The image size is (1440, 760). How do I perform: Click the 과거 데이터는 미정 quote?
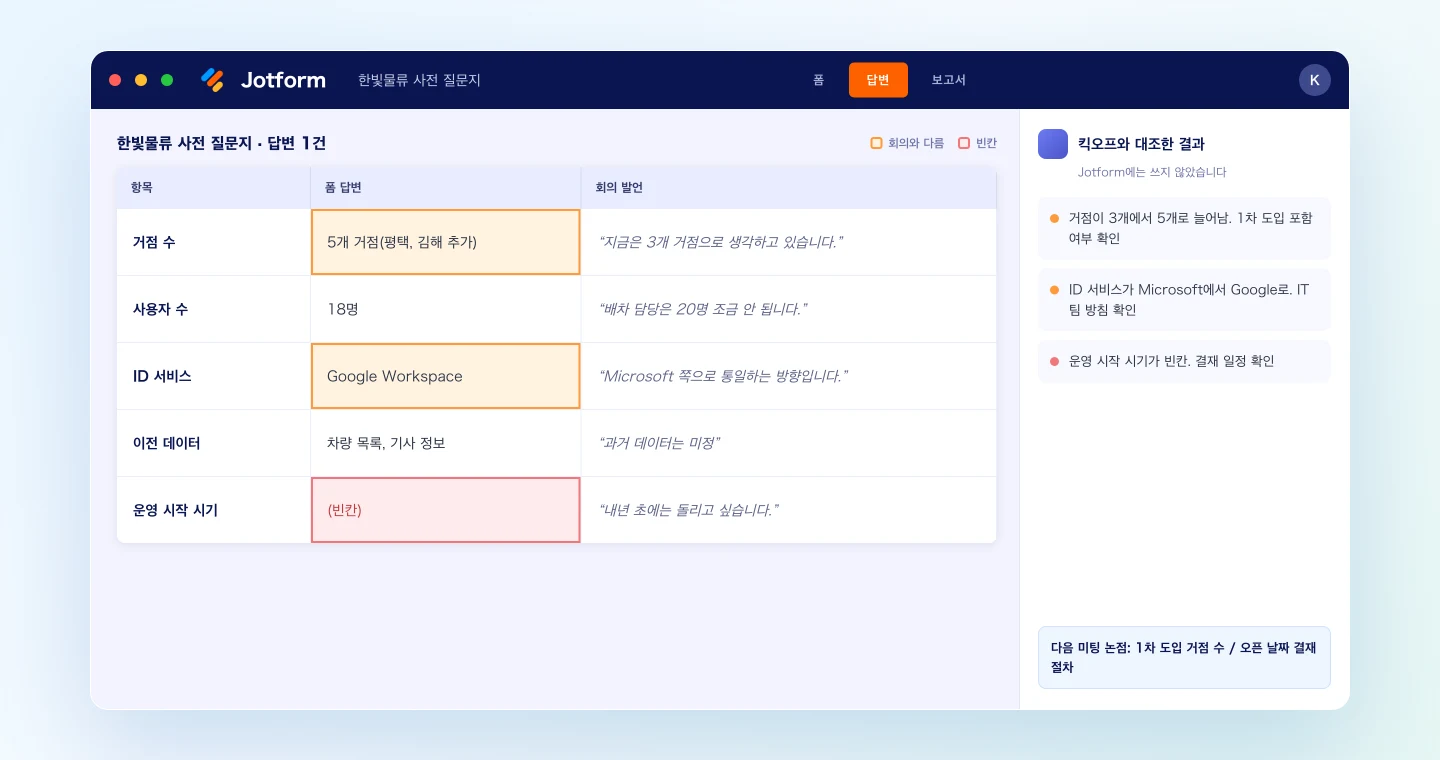659,443
